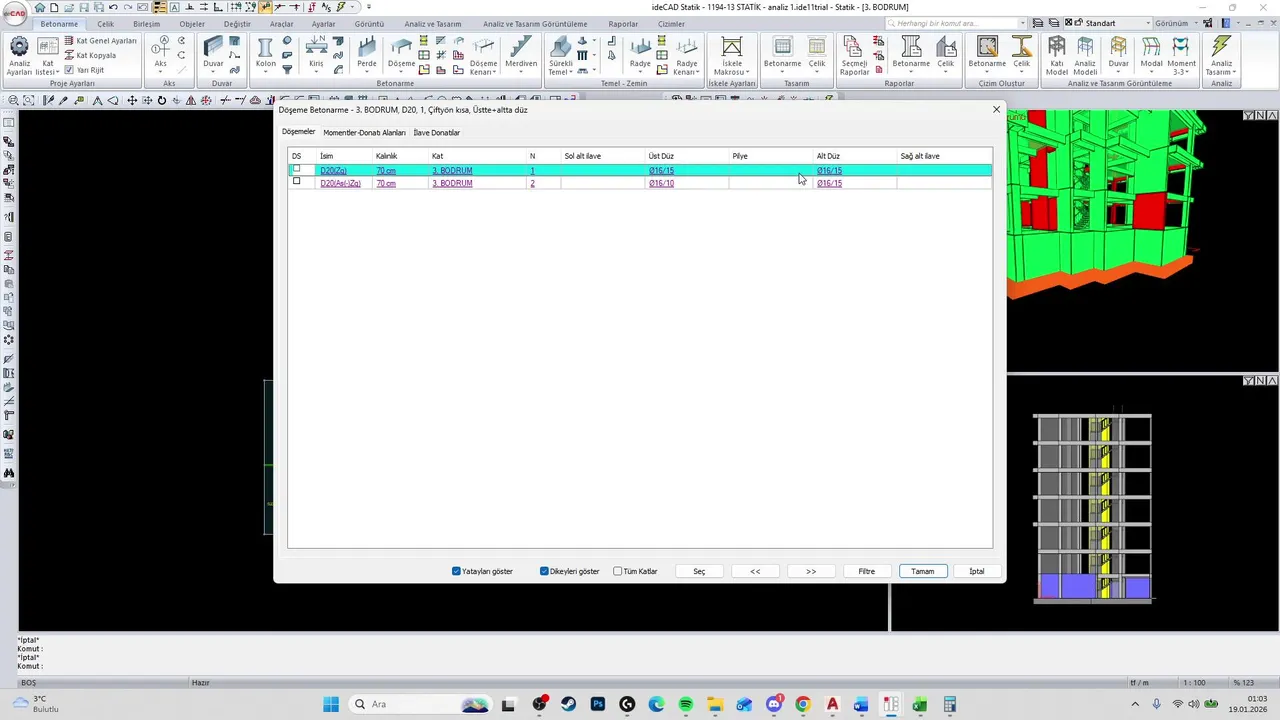Select Sürekli Temel tool
This screenshot has width=1280, height=720.
tap(560, 54)
